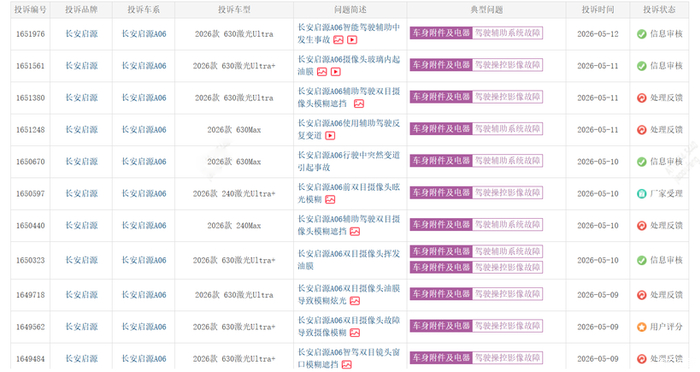Image resolution: width=700 pixels, height=372 pixels.
Task: Click teal 厂家受理 status icon in row 1650597
Action: (x=642, y=194)
